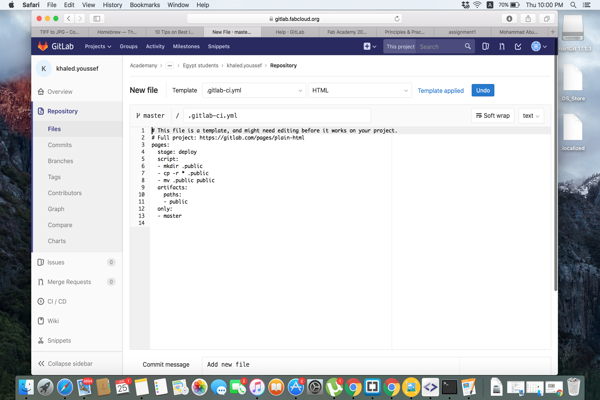
Task: Open the View menu in menu bar
Action: coord(88,5)
